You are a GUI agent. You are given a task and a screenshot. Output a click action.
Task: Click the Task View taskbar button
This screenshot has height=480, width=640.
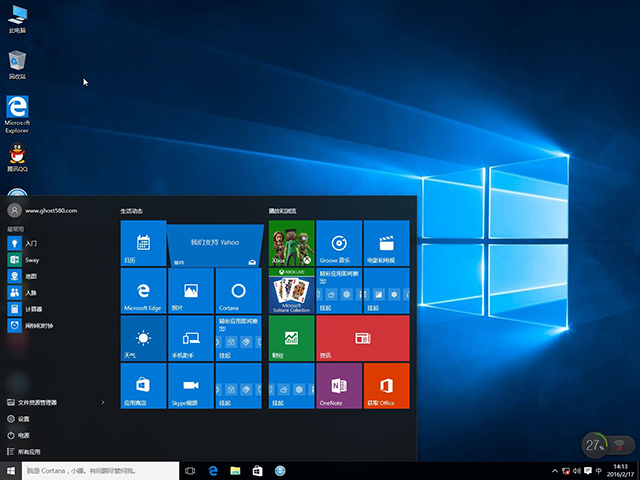(189, 470)
